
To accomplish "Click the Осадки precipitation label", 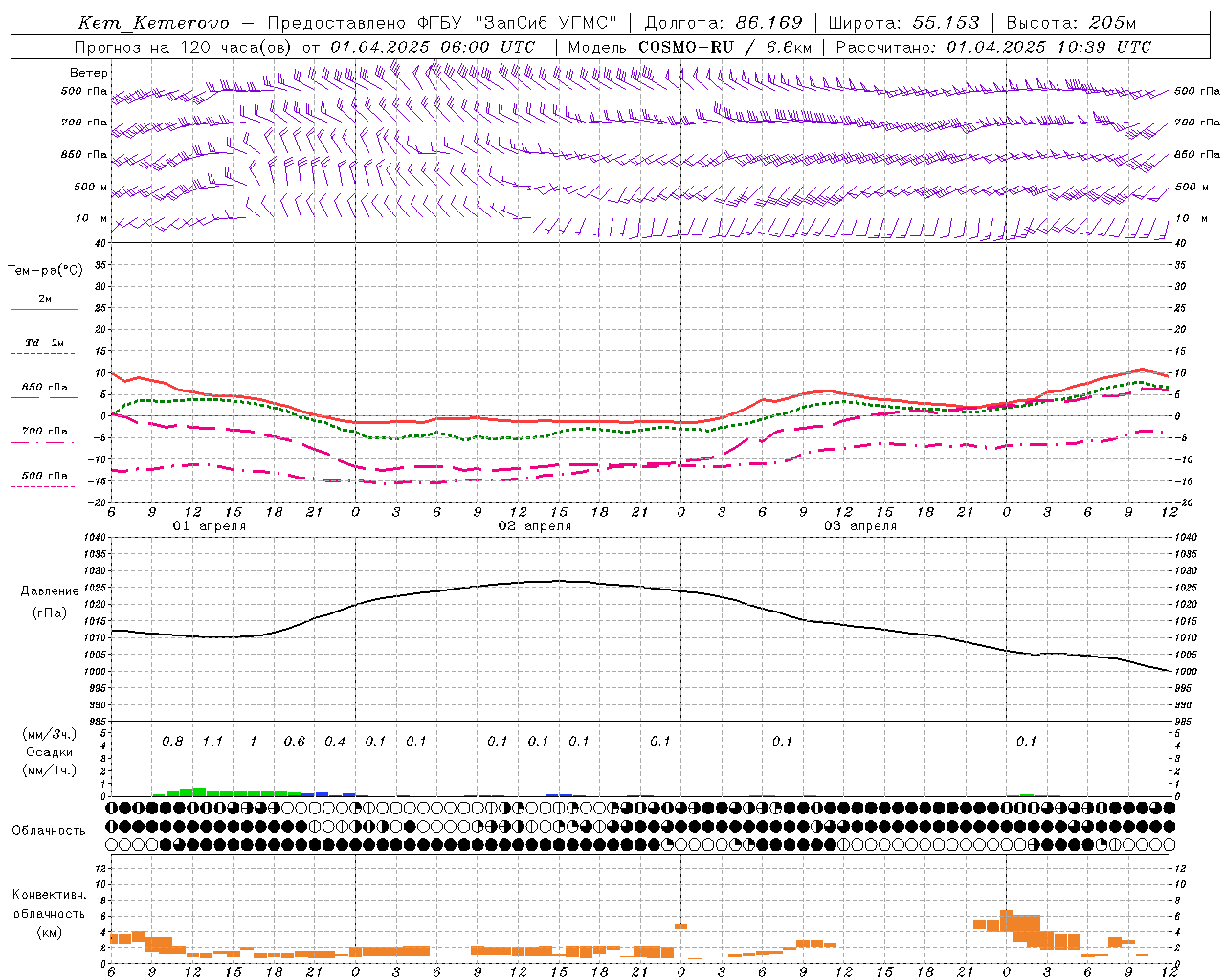I will coord(50,753).
